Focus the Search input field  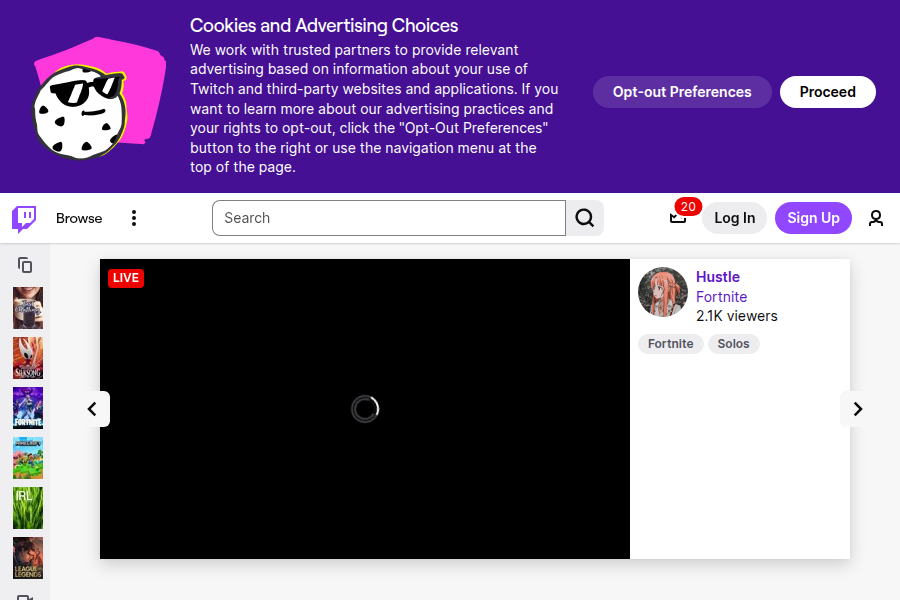[x=389, y=218]
